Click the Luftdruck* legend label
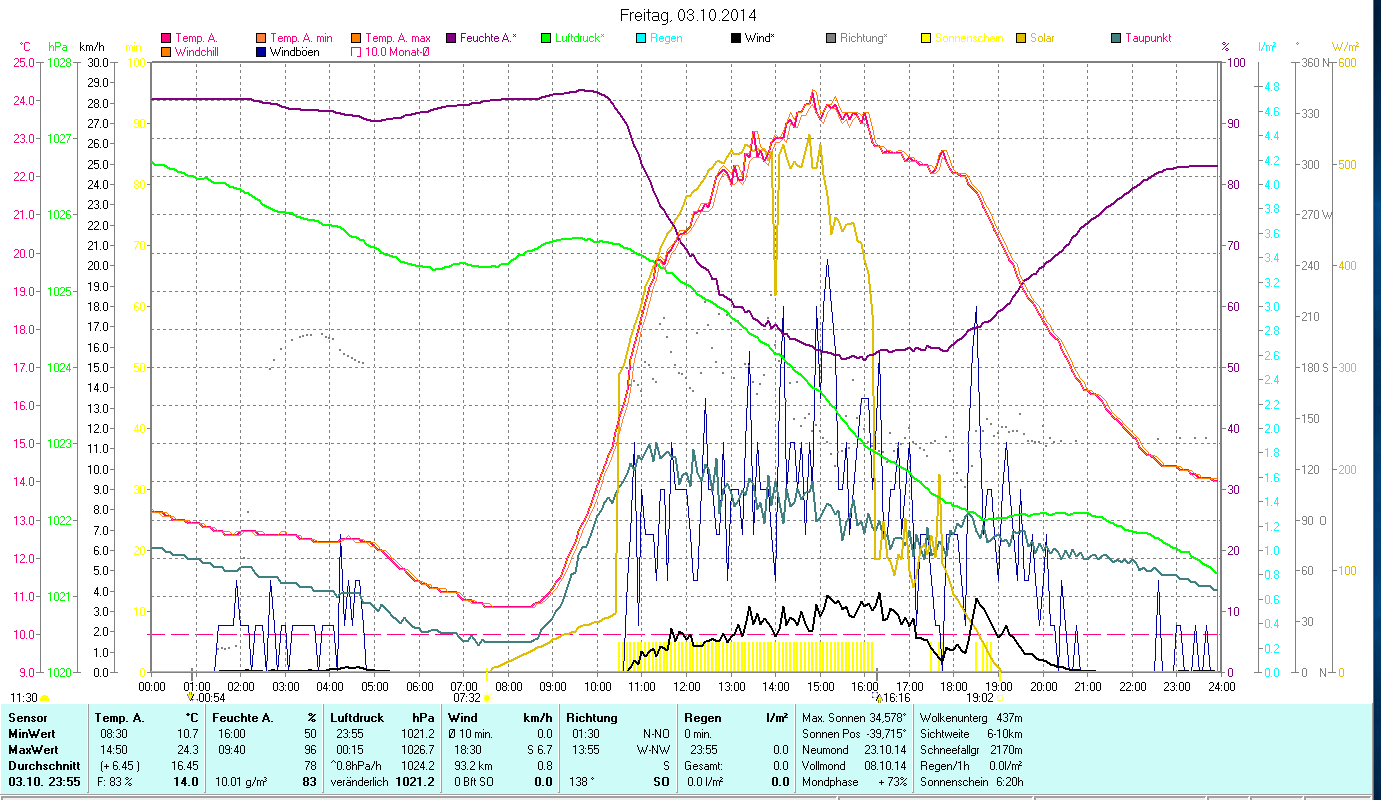This screenshot has height=800, width=1381. tap(581, 39)
